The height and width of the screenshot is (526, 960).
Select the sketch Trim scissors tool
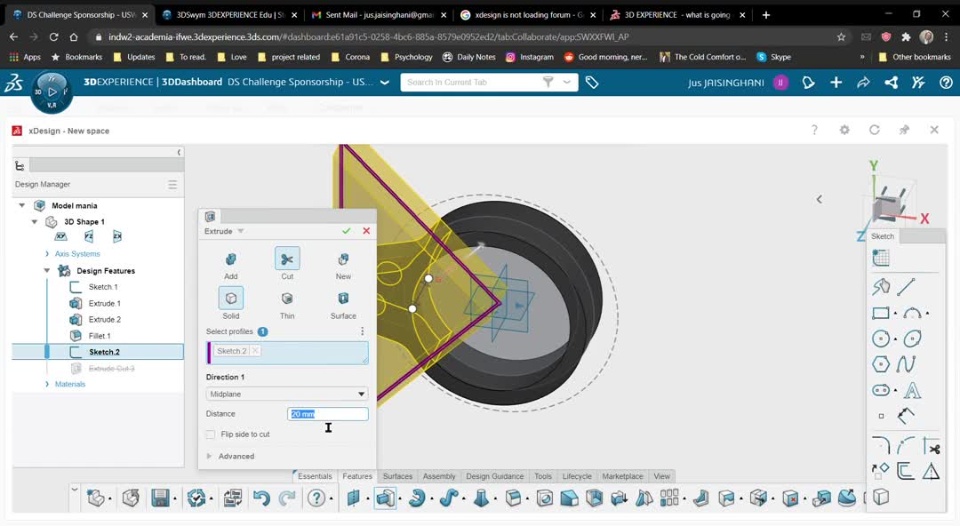pos(932,445)
